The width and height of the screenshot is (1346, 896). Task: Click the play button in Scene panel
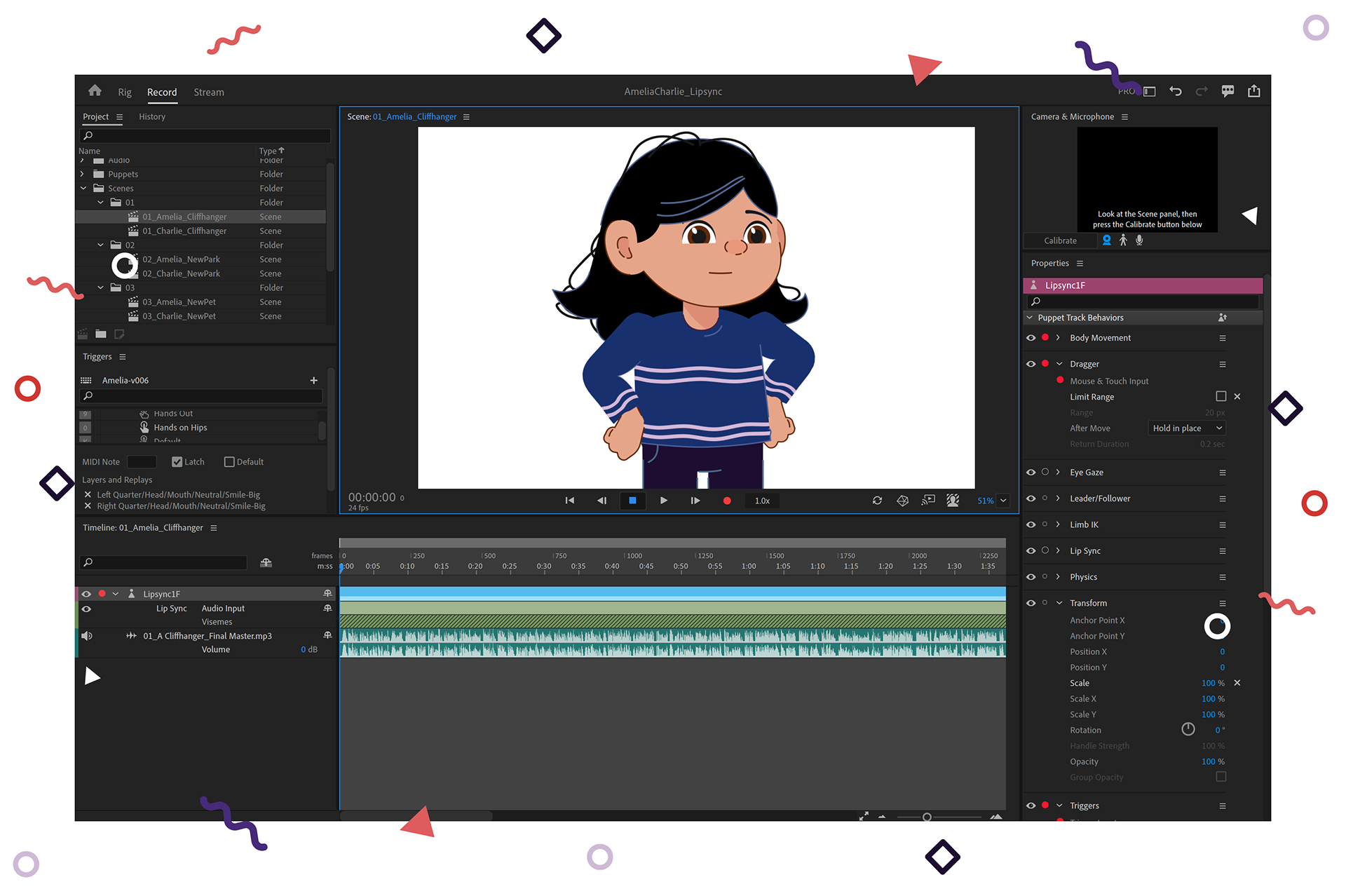point(664,501)
